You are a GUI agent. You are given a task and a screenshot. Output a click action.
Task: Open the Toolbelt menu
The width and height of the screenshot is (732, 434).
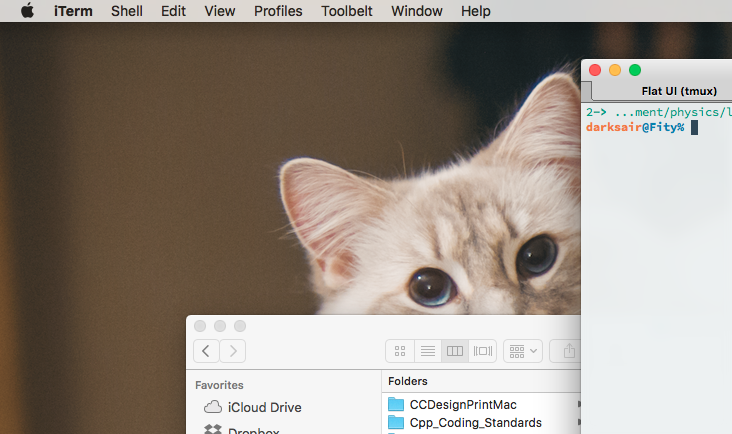[x=346, y=11]
